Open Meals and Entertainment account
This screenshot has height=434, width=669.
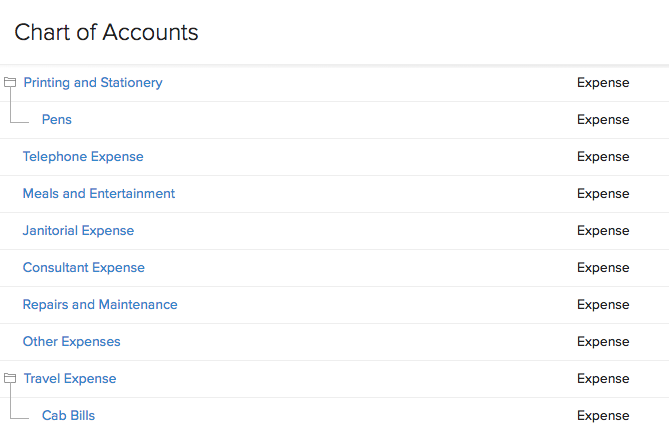click(x=99, y=194)
